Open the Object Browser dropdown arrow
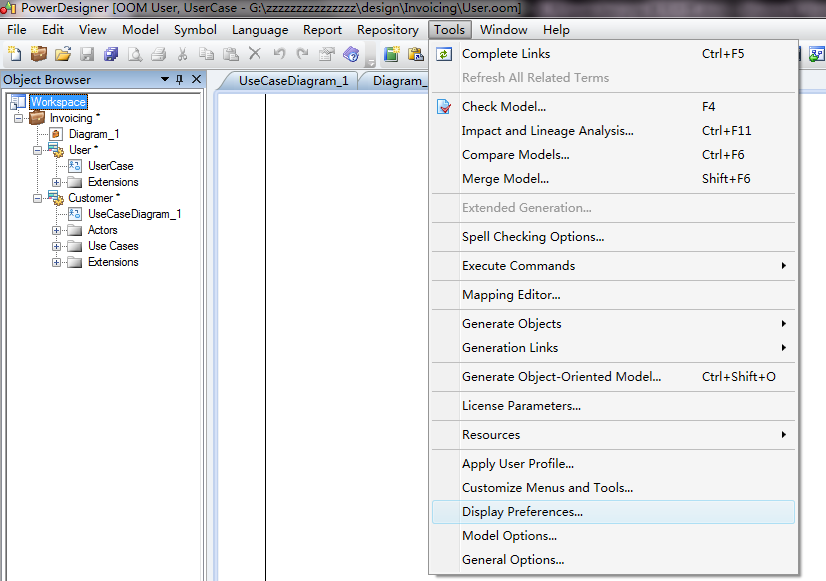Viewport: 826px width, 581px height. (165, 79)
